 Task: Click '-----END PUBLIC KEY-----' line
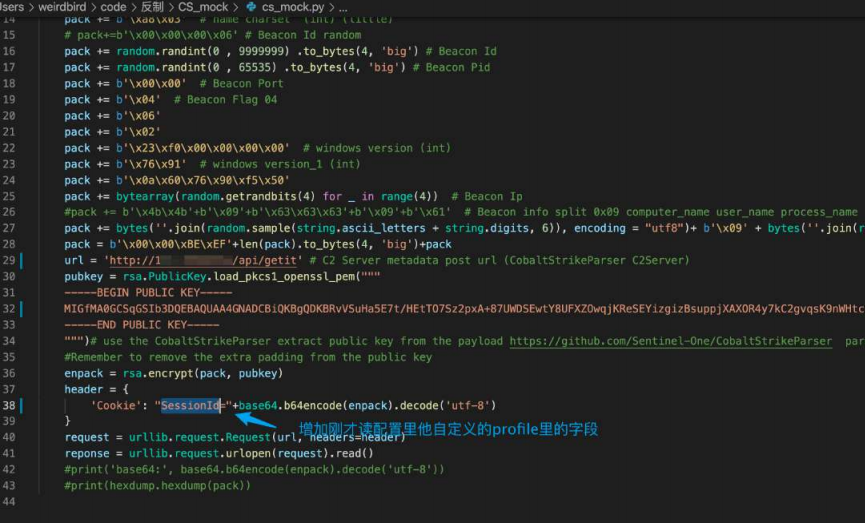coord(142,325)
